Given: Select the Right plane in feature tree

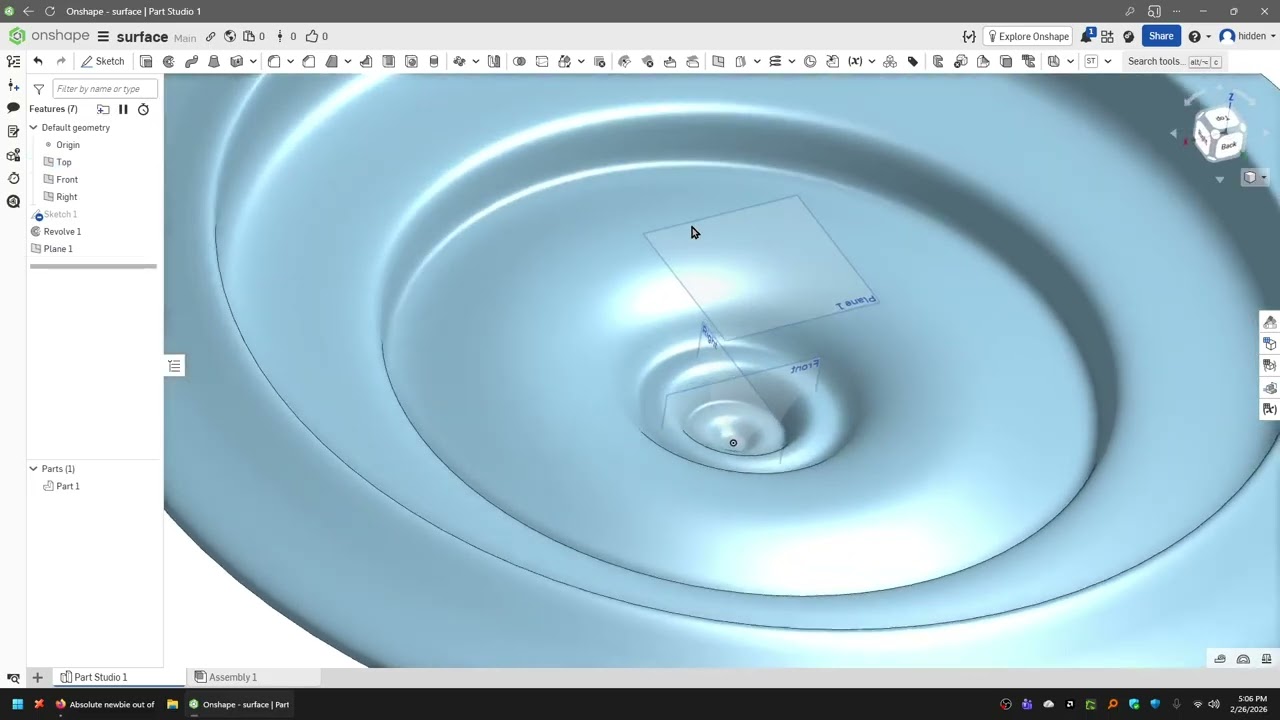Looking at the screenshot, I should coord(67,197).
